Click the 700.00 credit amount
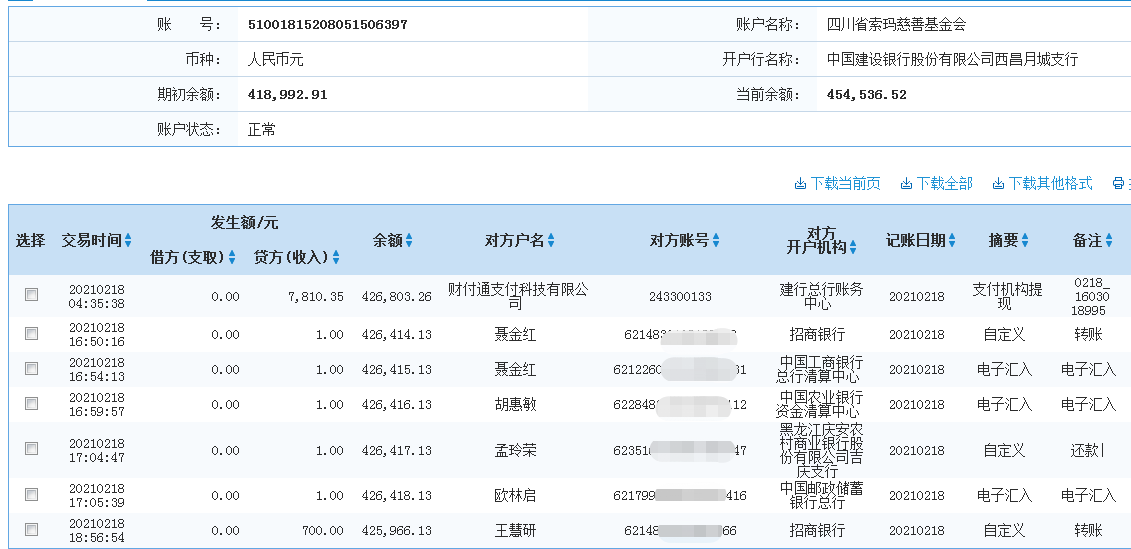Image resolution: width=1131 pixels, height=549 pixels. tap(322, 531)
